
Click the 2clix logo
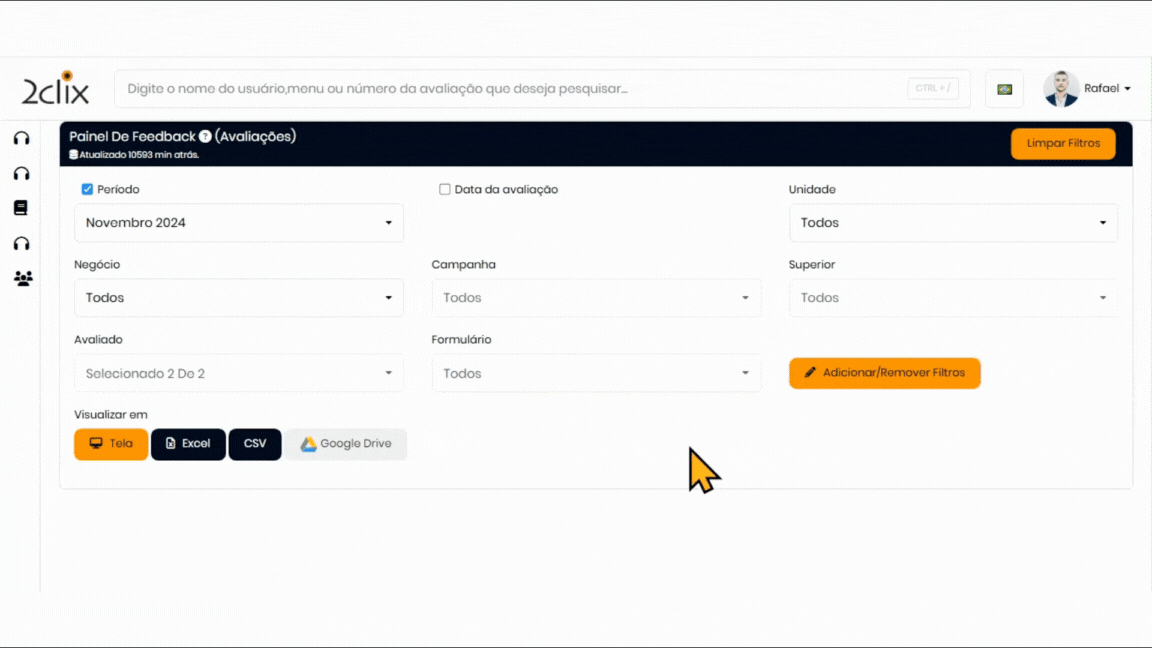pos(56,89)
